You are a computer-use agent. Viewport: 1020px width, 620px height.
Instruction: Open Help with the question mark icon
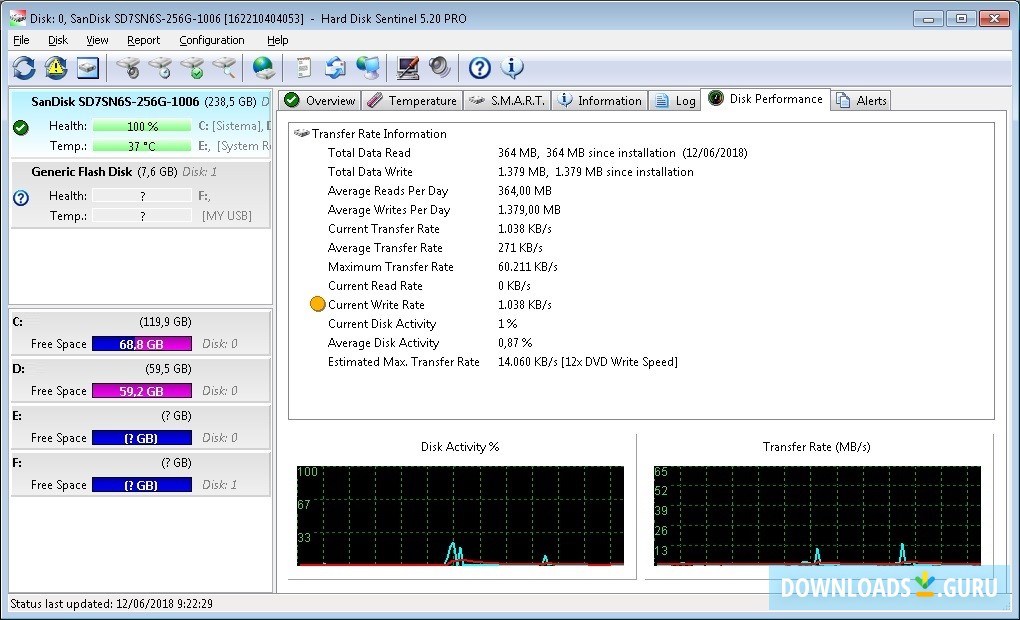click(479, 67)
